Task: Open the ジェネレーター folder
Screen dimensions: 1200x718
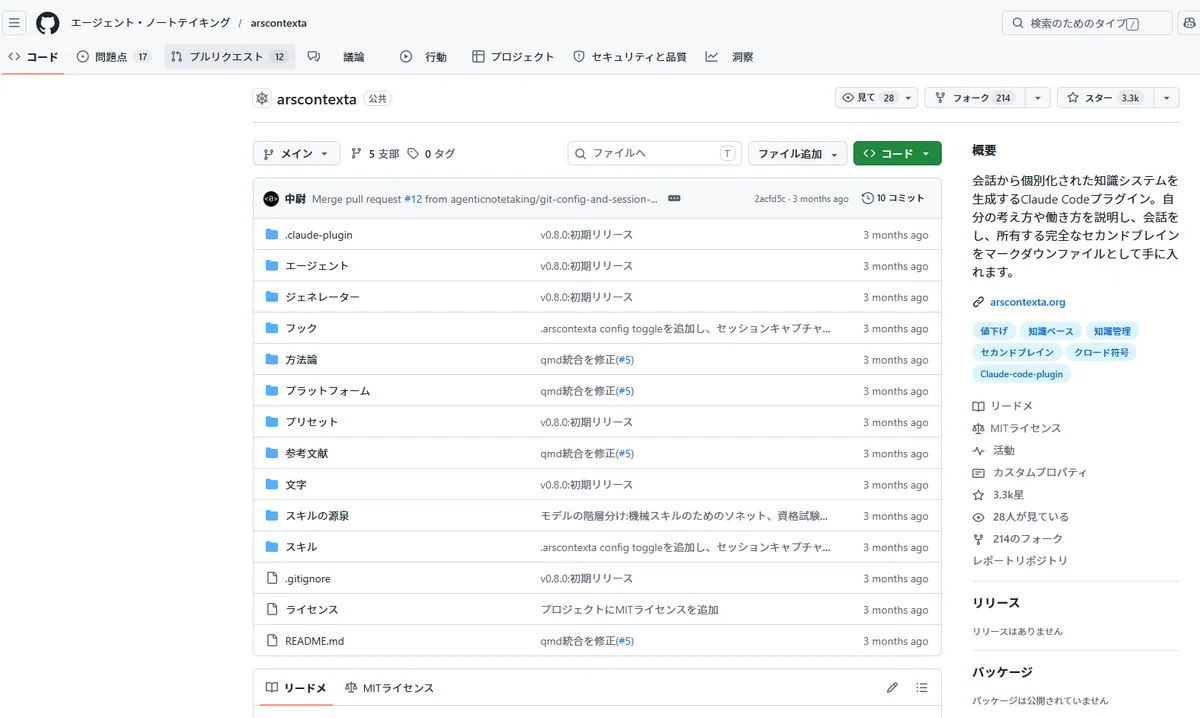Action: (322, 297)
